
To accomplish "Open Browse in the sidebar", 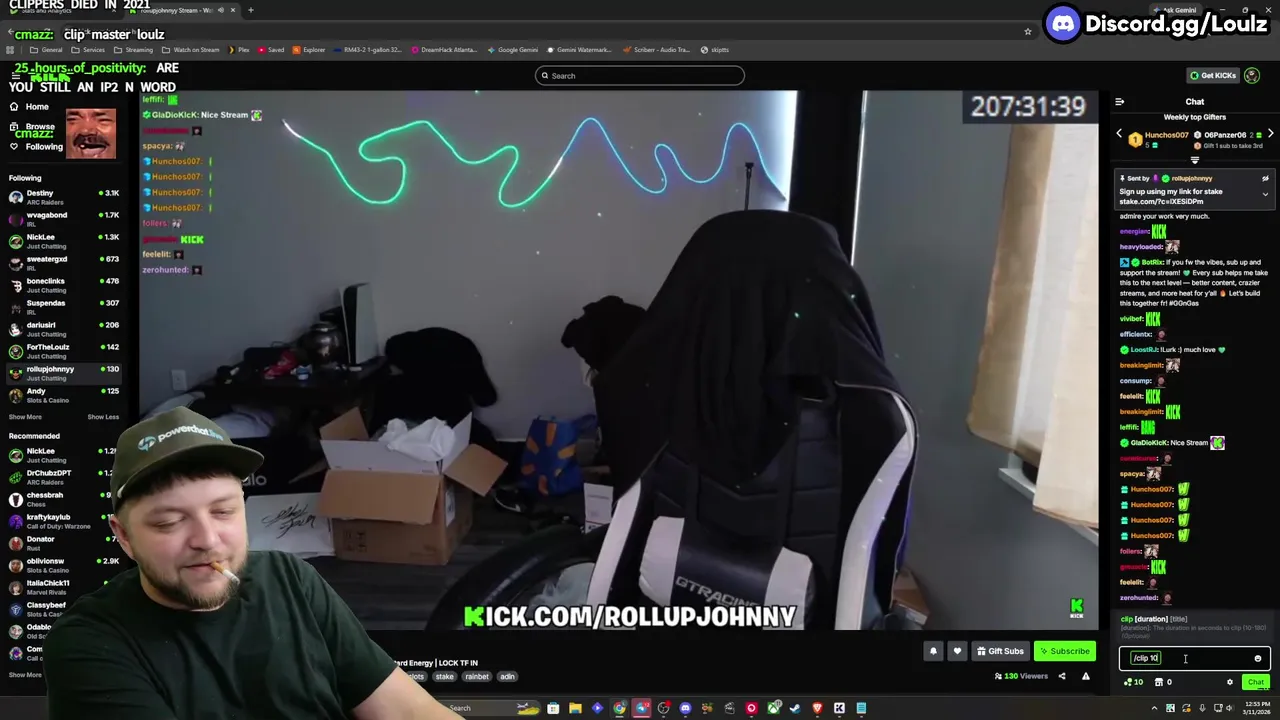I will (32, 127).
